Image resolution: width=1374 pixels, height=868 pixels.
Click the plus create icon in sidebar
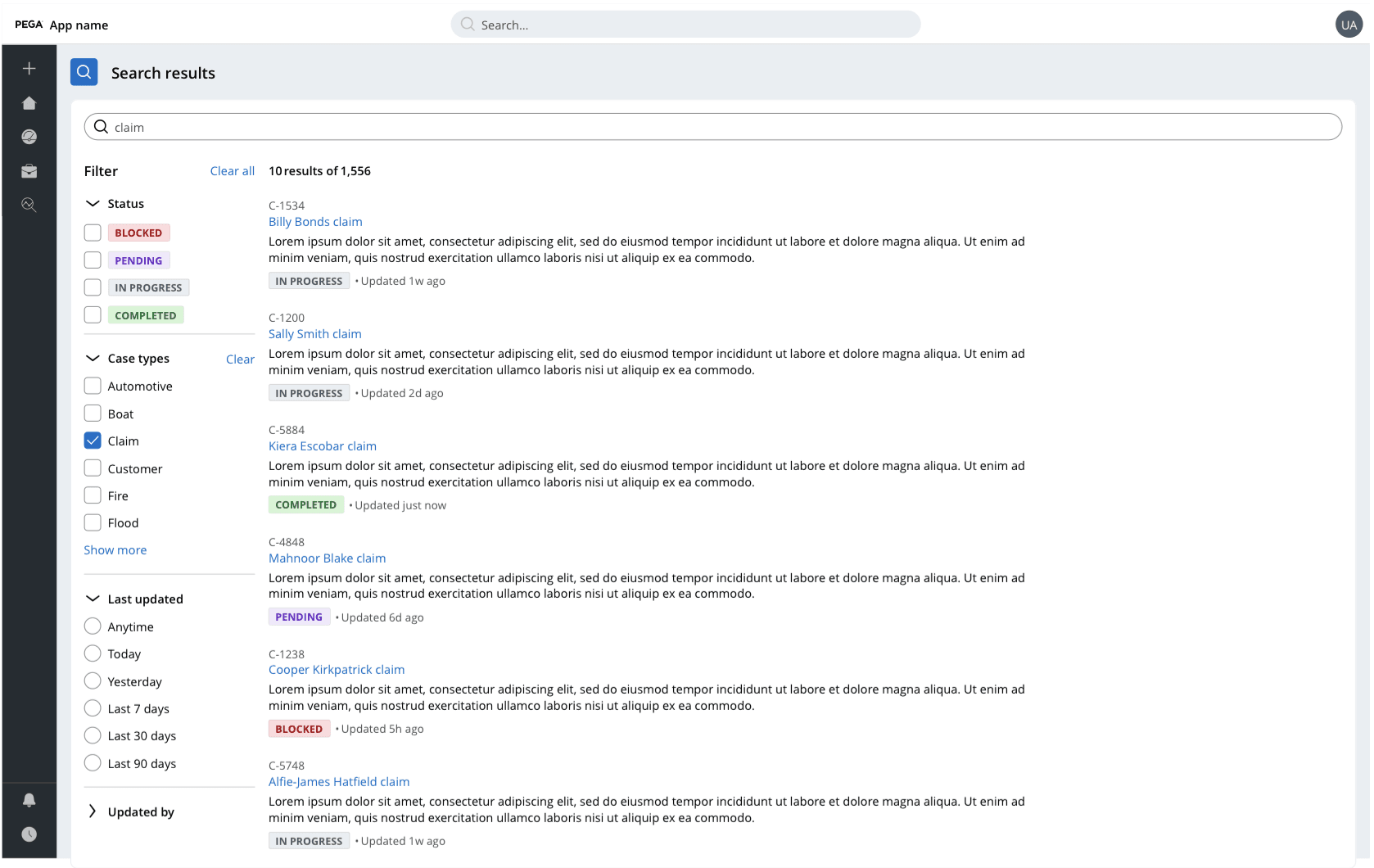point(29,69)
